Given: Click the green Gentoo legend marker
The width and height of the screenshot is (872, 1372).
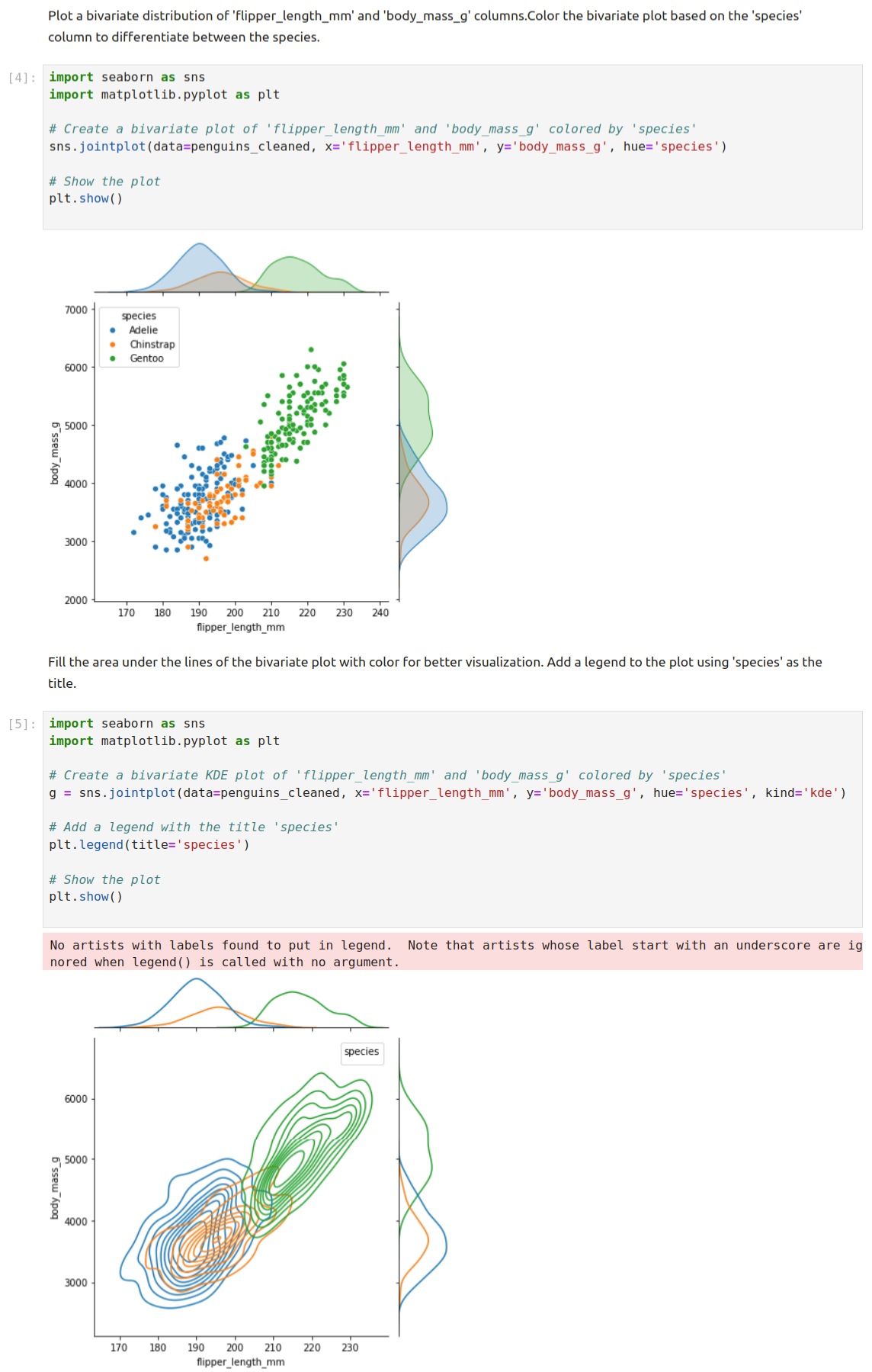Looking at the screenshot, I should coord(113,358).
